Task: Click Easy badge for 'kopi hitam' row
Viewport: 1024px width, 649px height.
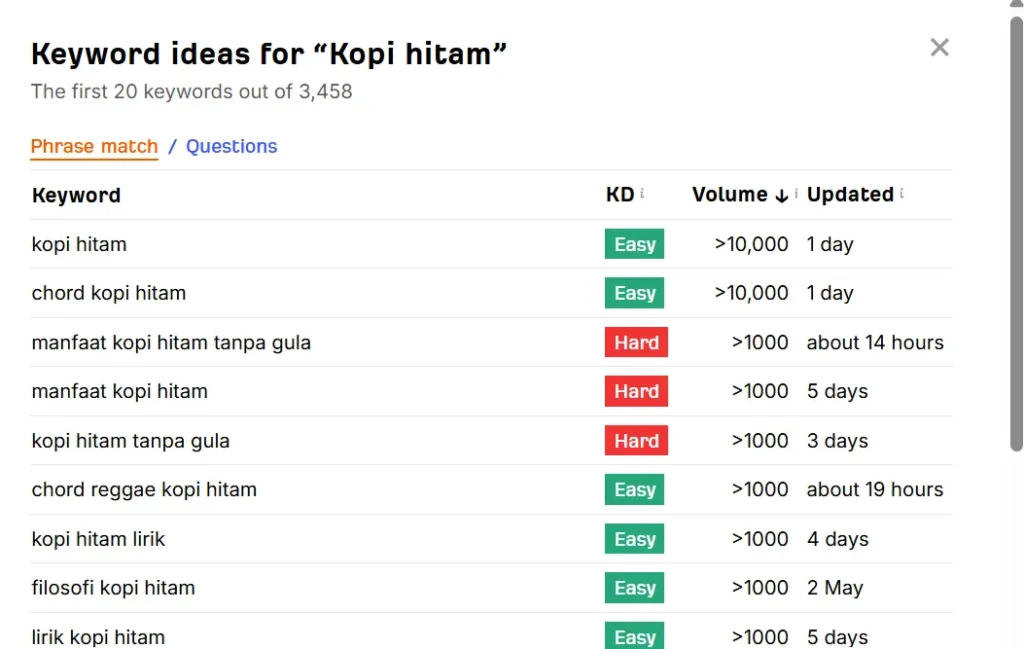Action: tap(634, 244)
